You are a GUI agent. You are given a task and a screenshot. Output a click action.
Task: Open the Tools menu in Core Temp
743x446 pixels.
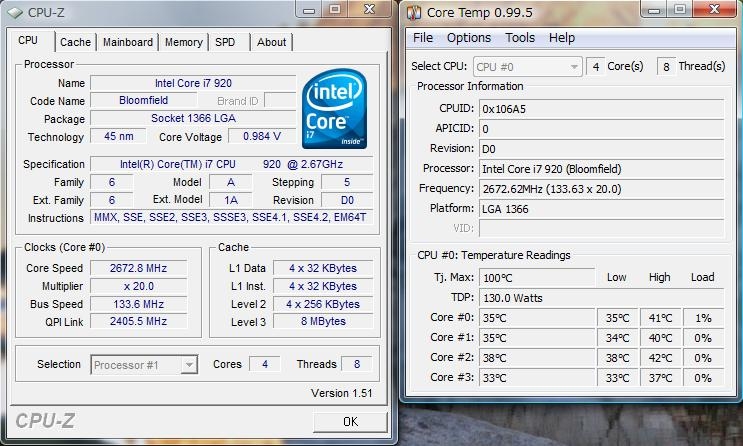[x=520, y=38]
